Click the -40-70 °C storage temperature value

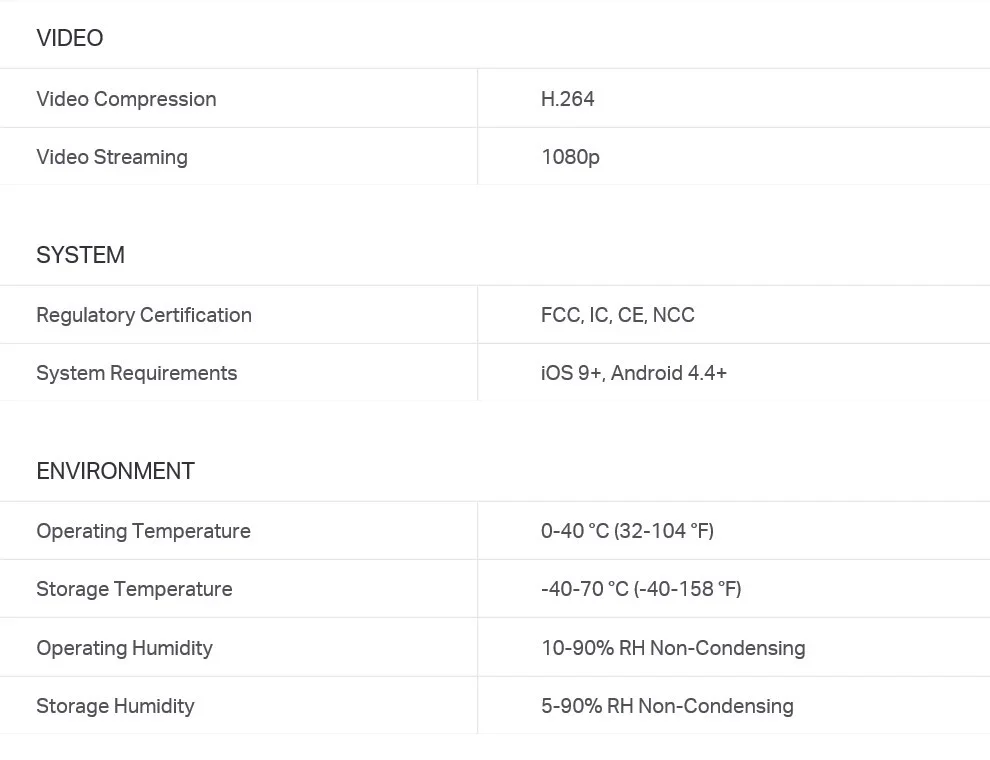coord(641,589)
